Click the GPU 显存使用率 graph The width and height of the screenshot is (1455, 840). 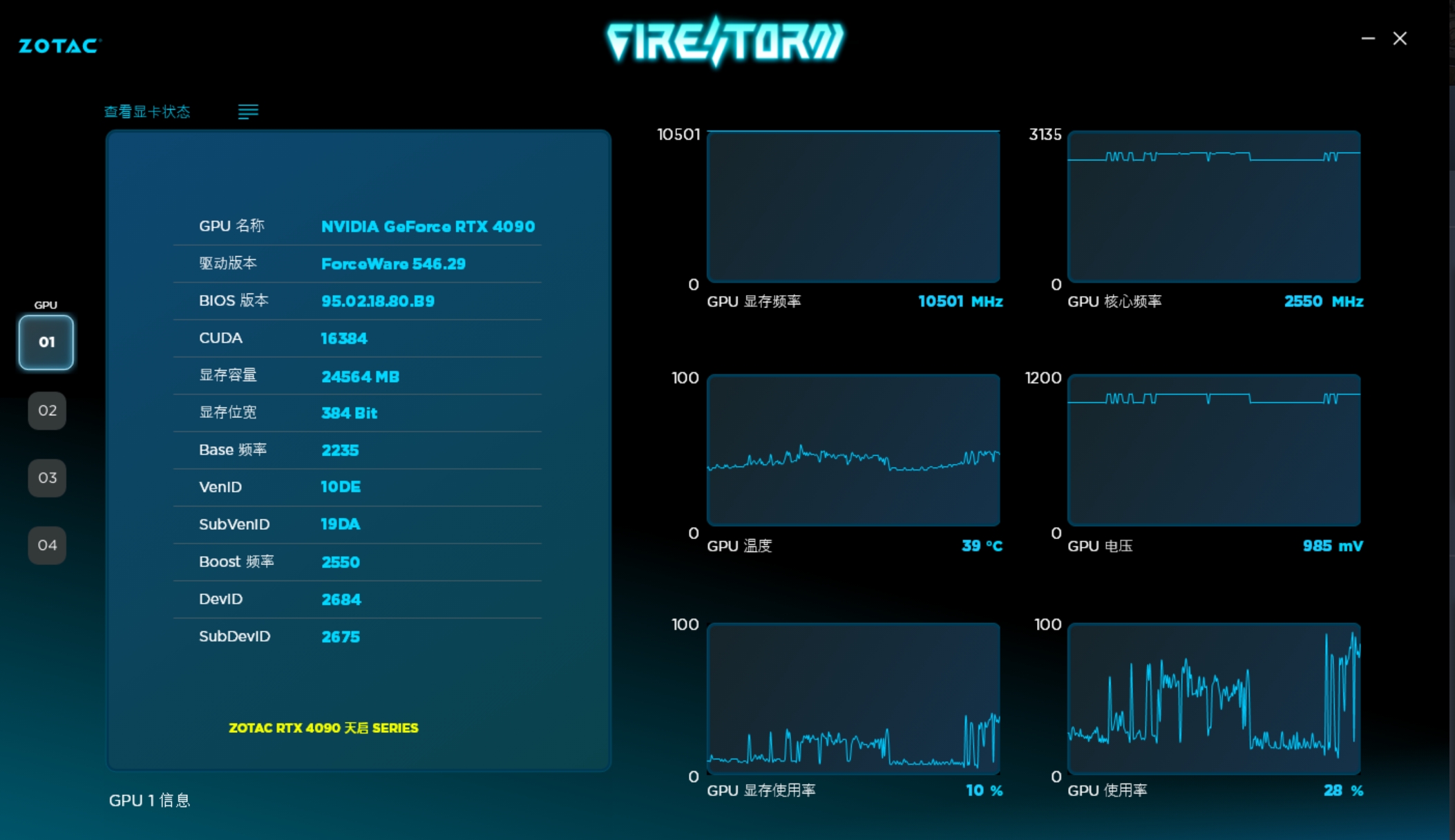point(853,698)
